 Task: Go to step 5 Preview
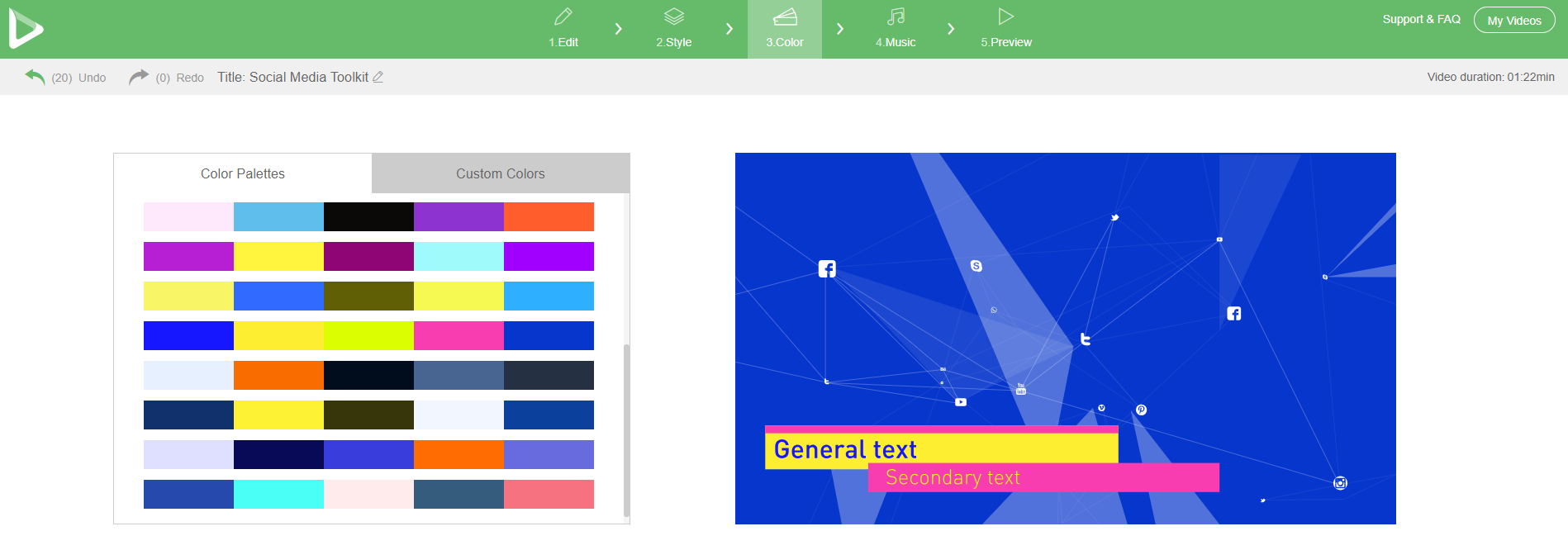click(1006, 29)
